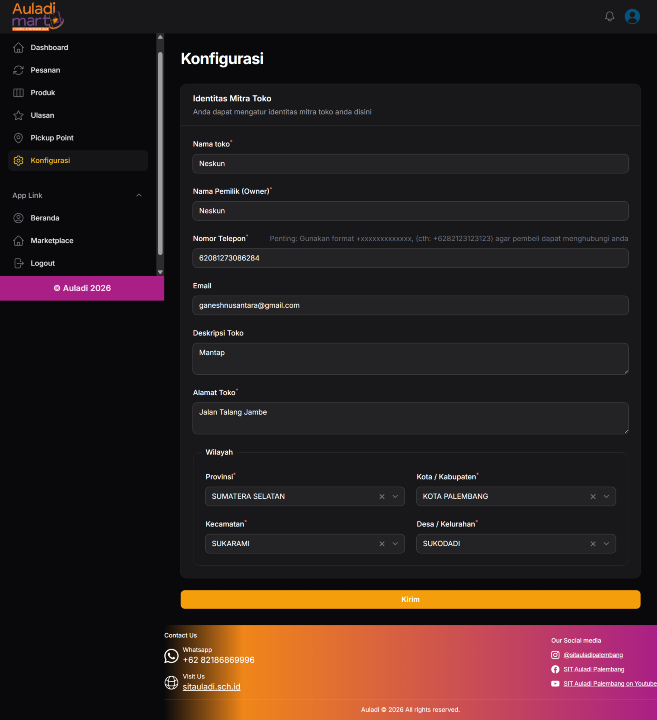Click the Dashboard home icon
Viewport: 657px width, 720px height.
tap(18, 47)
